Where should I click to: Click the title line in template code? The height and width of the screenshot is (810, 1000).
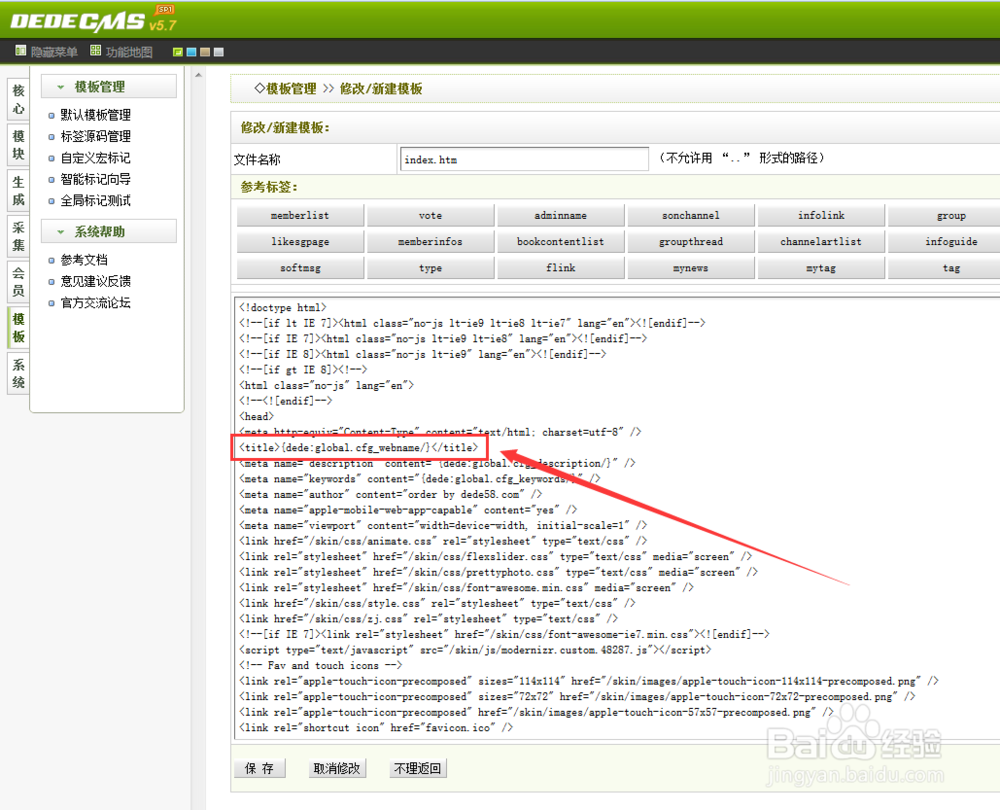358,448
